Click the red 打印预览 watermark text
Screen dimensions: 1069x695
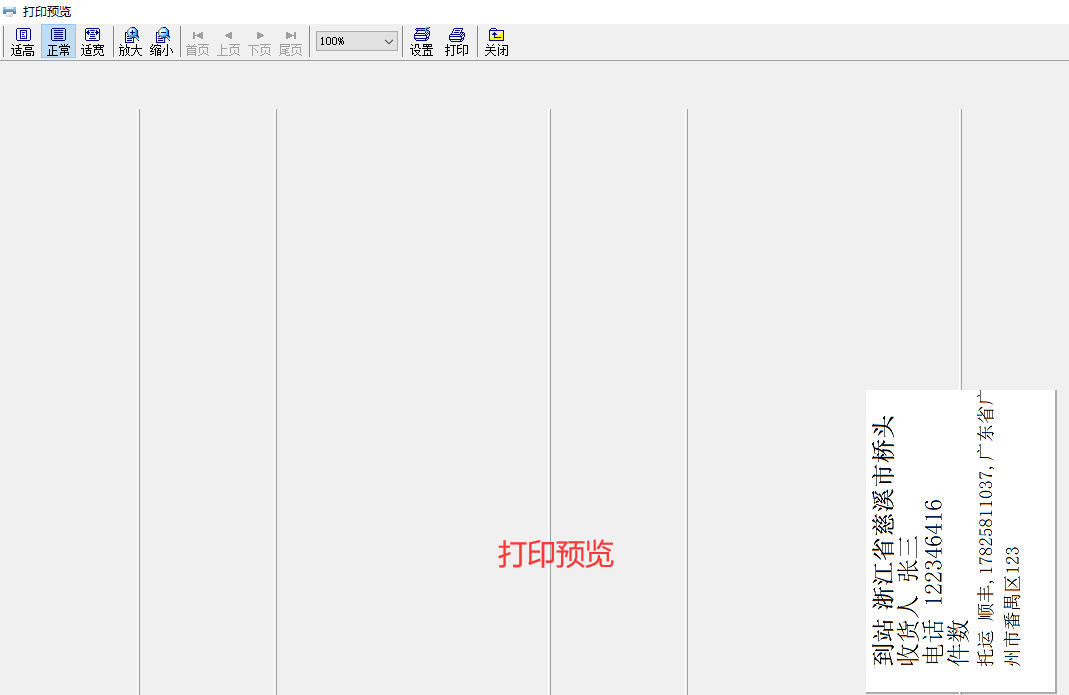point(556,554)
